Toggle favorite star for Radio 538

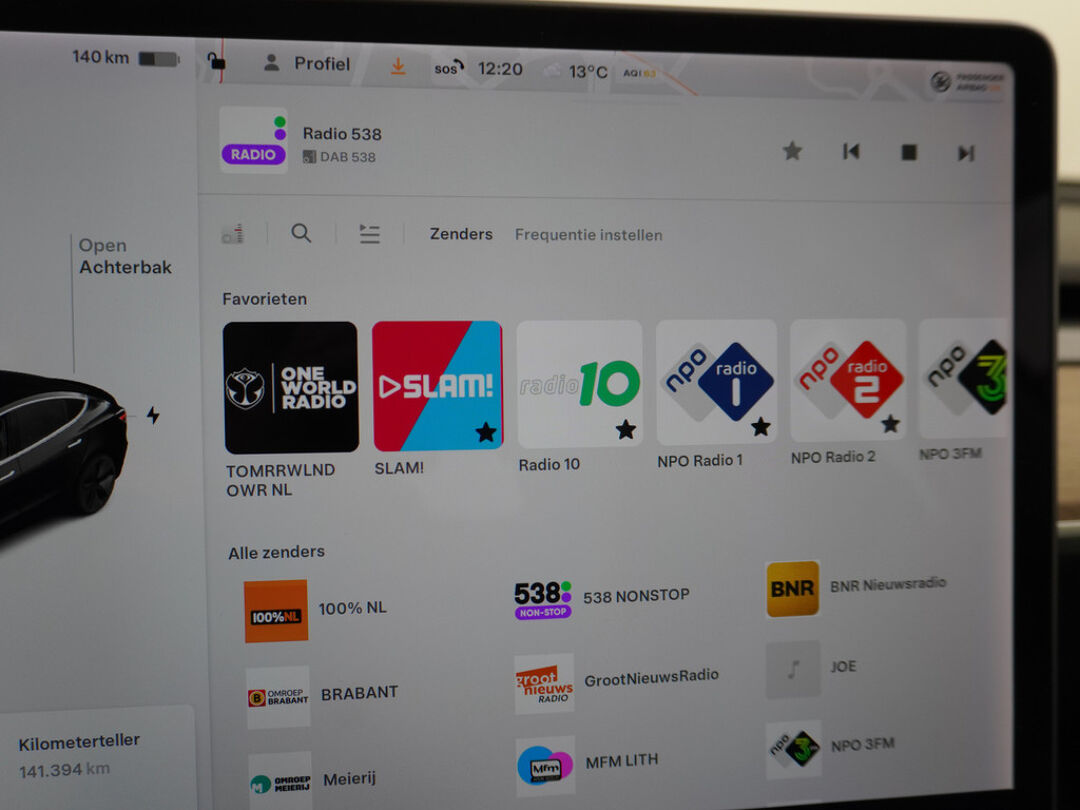click(x=792, y=151)
